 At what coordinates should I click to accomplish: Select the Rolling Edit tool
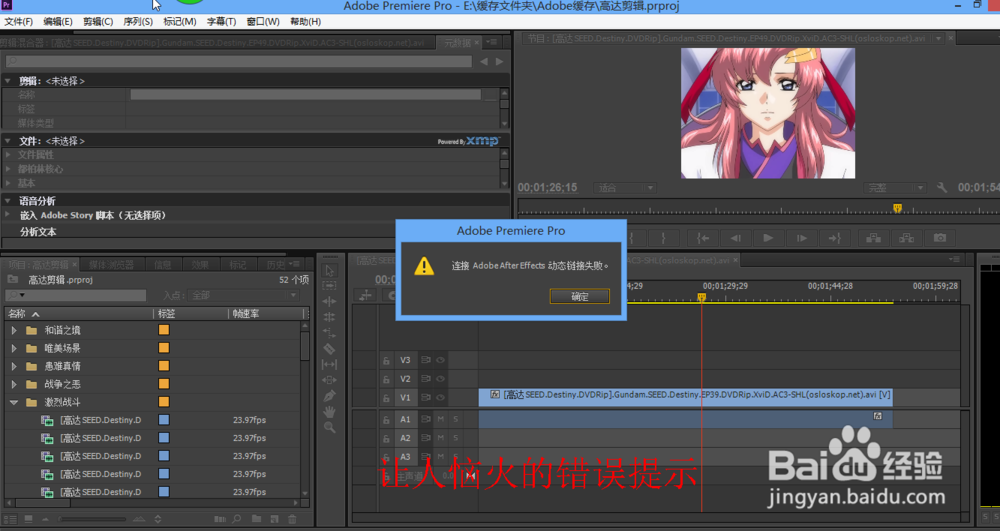coord(329,317)
